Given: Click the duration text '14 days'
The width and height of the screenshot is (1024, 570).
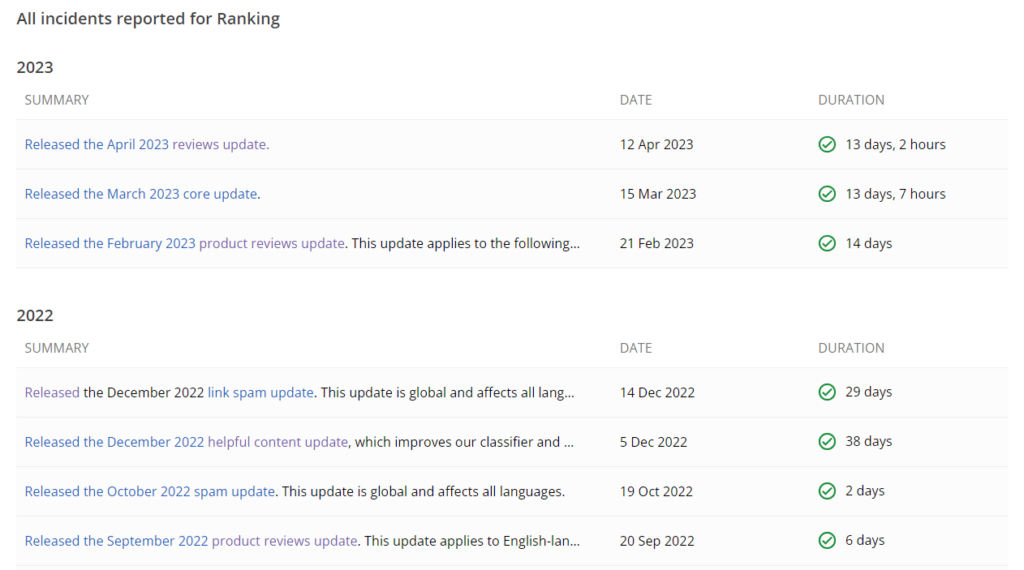Looking at the screenshot, I should 869,244.
